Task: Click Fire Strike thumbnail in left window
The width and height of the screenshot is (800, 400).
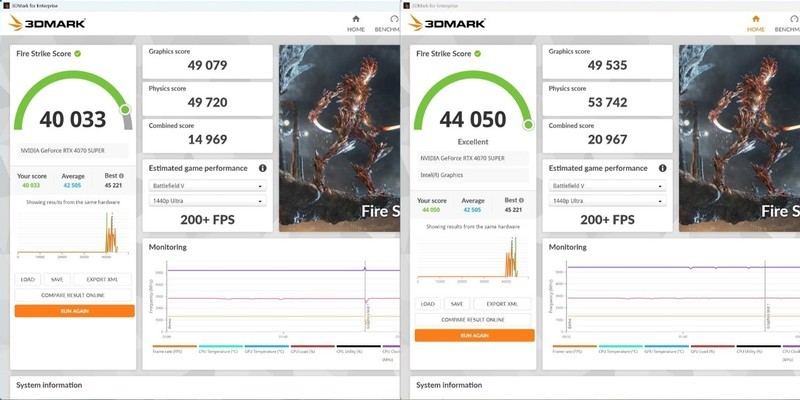Action: point(339,138)
